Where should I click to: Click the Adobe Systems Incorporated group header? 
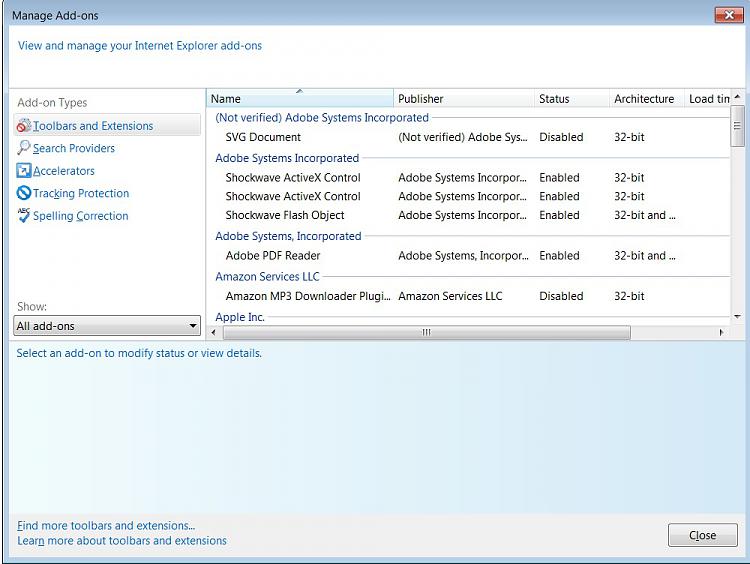coord(287,158)
